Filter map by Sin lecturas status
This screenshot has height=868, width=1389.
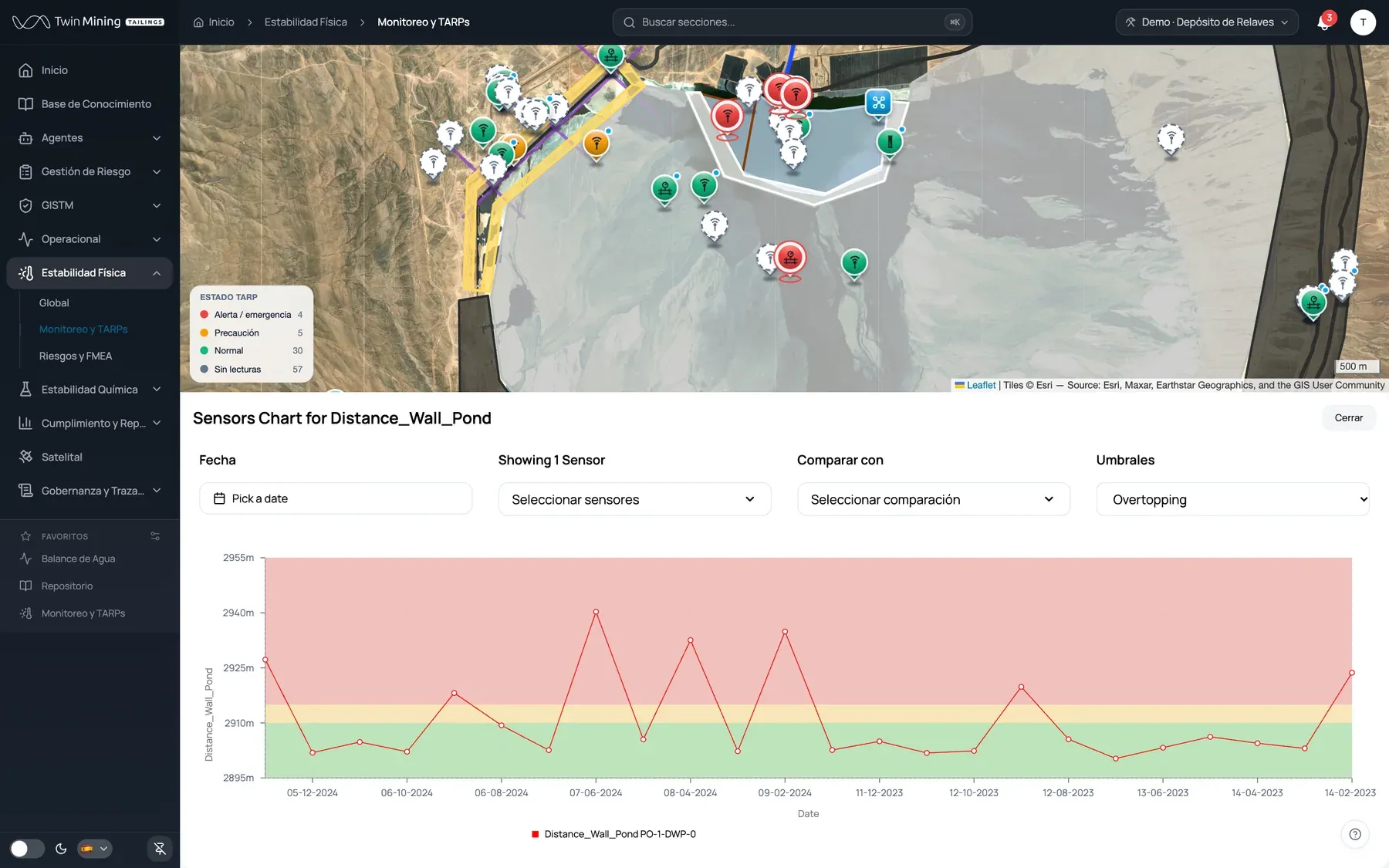click(x=252, y=370)
